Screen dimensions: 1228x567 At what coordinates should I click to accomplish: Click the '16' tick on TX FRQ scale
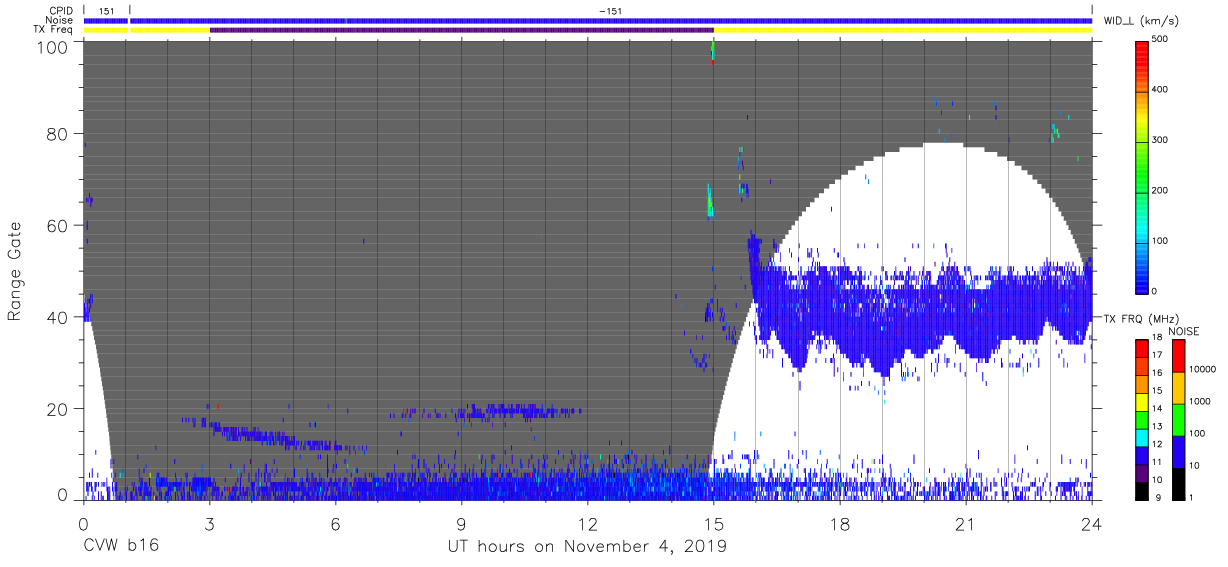pos(1158,375)
